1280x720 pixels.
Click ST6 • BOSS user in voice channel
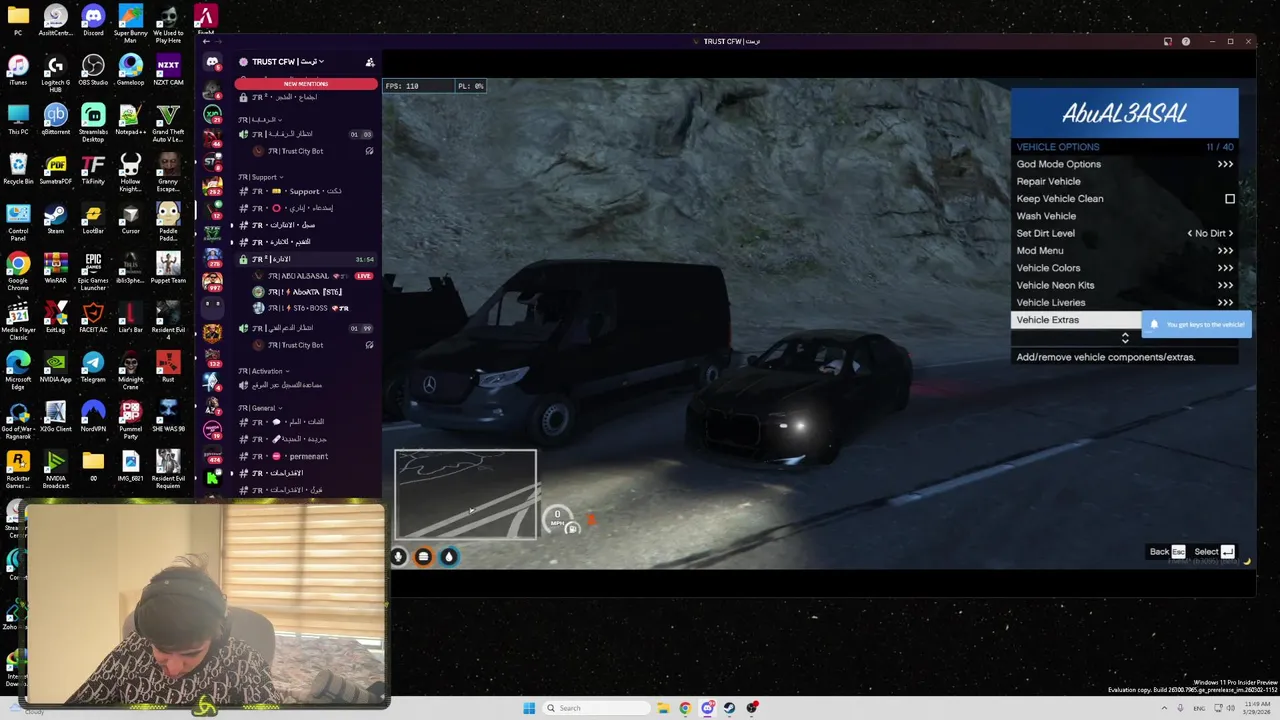[x=310, y=308]
